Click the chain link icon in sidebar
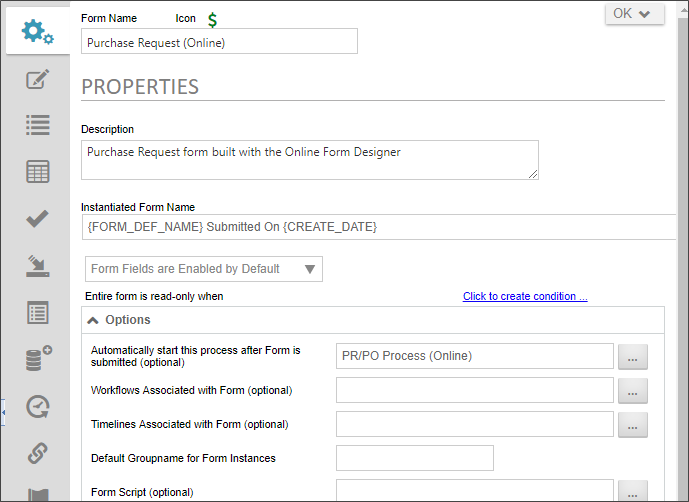The height and width of the screenshot is (502, 689). [x=38, y=452]
